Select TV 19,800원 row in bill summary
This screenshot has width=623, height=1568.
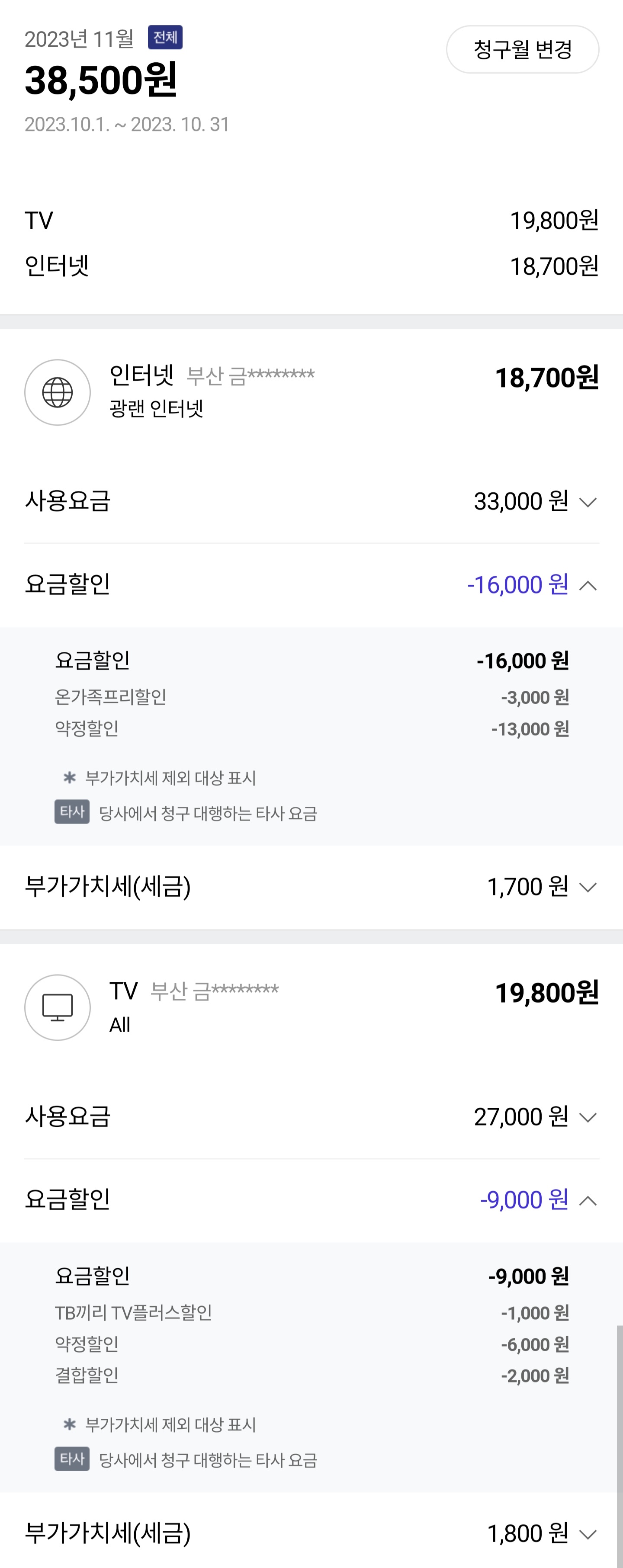point(311,220)
